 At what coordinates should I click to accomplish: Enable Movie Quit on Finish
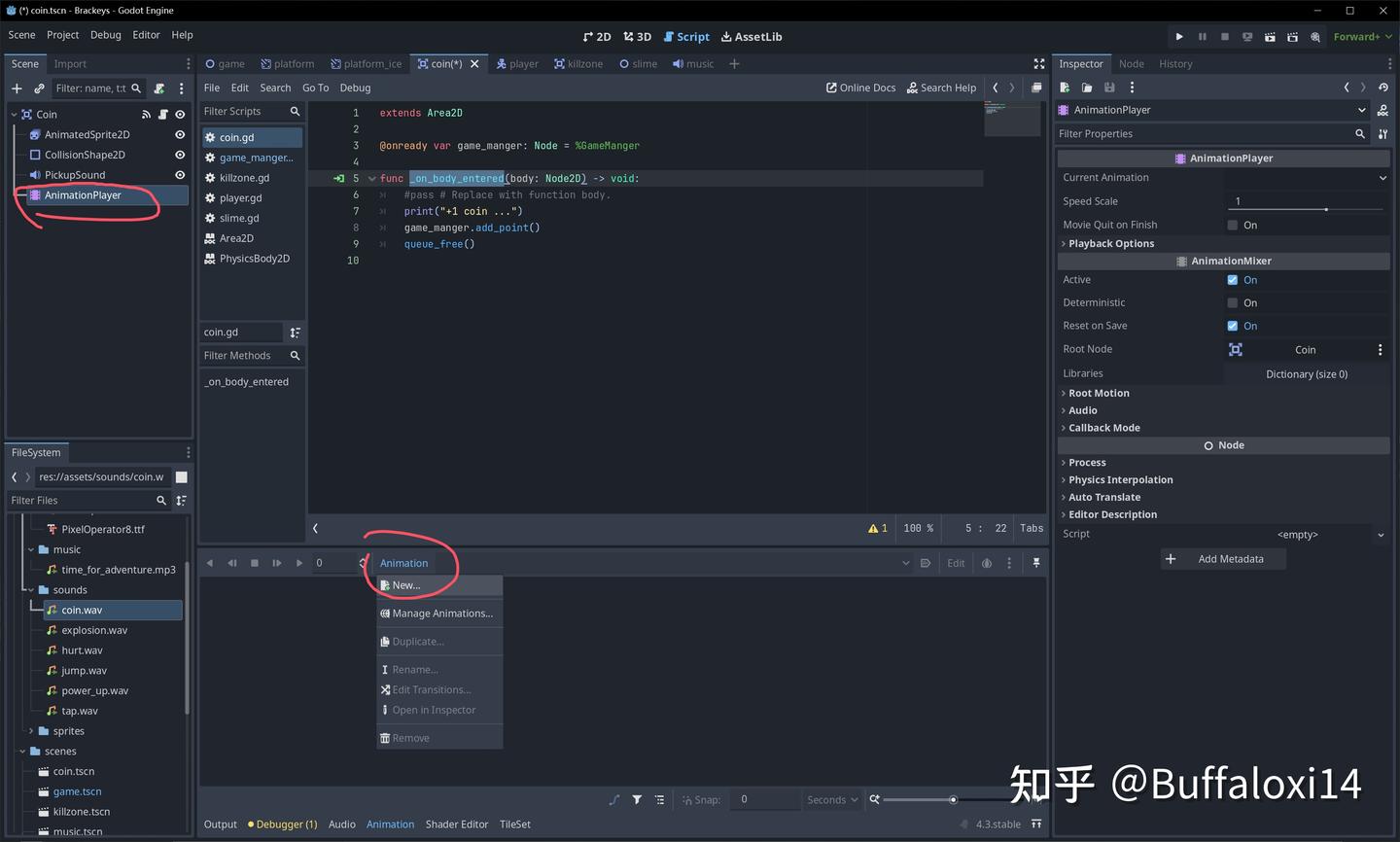[1234, 225]
